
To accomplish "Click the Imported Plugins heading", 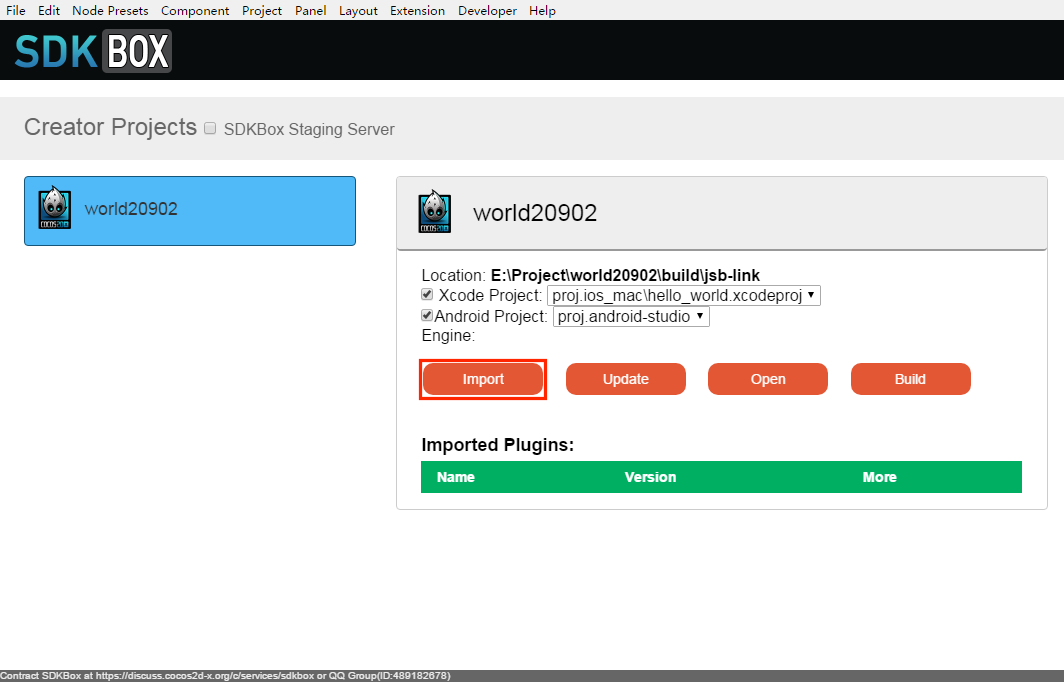I will [x=497, y=444].
